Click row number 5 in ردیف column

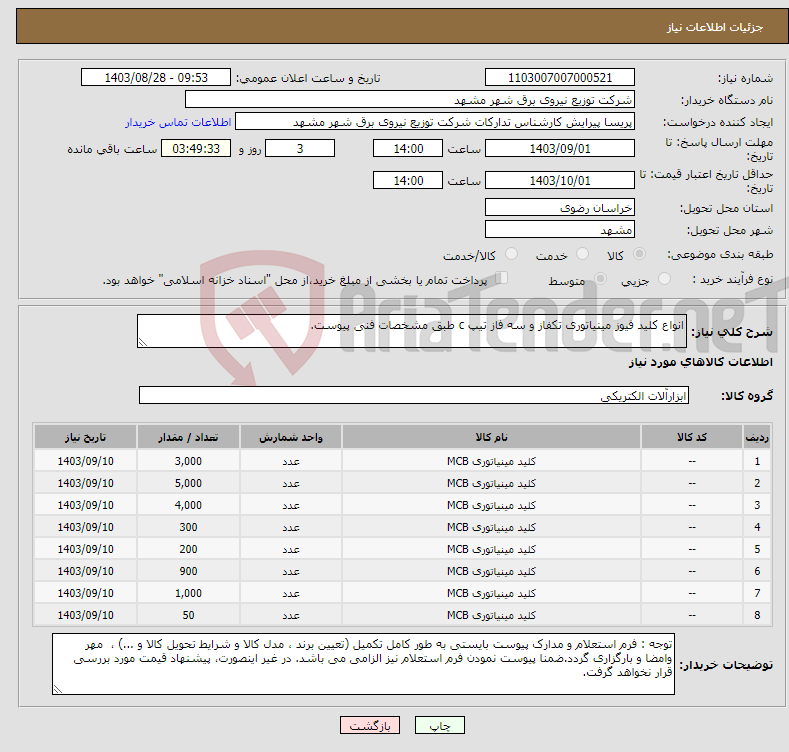click(757, 549)
